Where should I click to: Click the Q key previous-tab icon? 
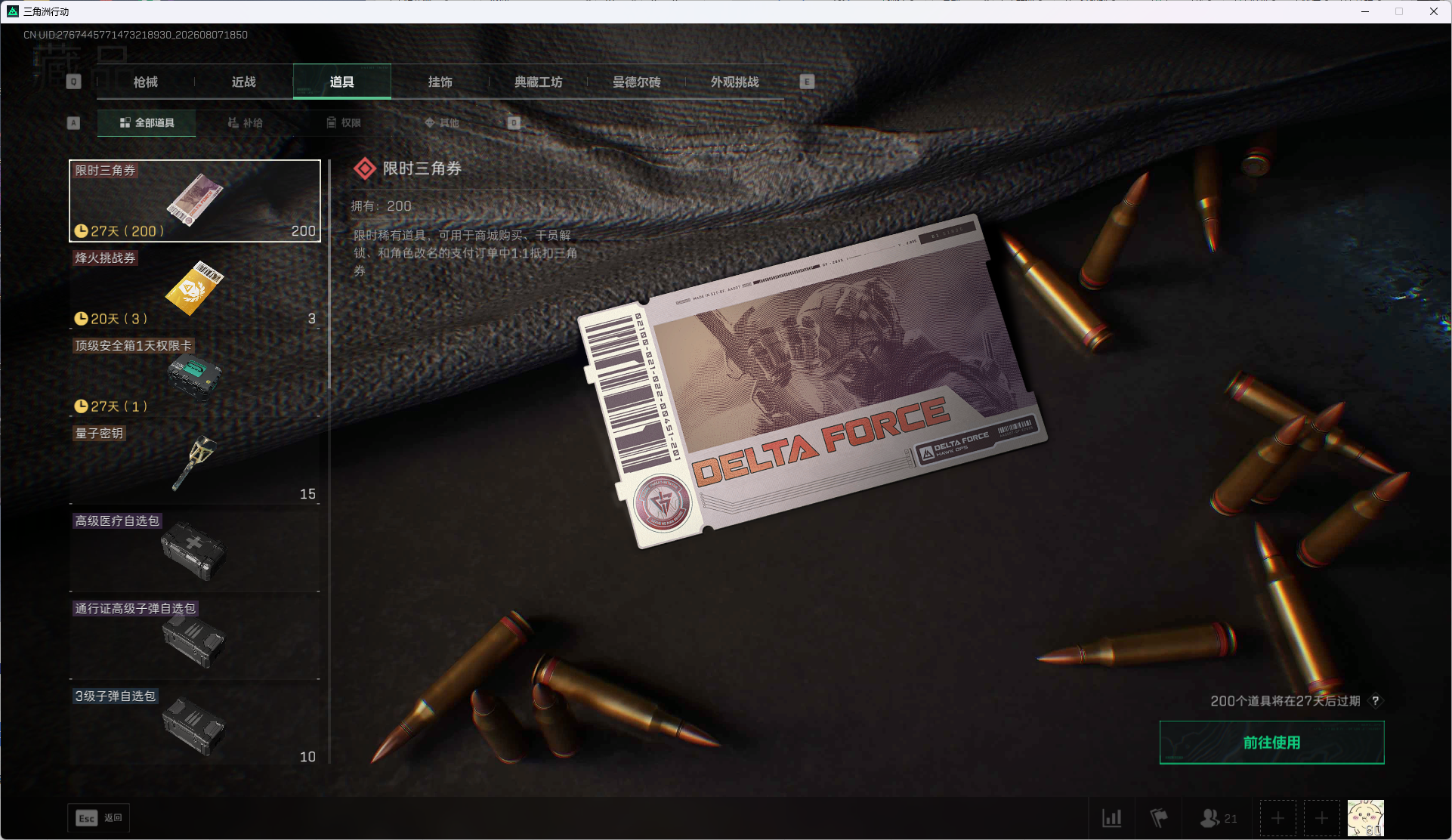point(73,82)
